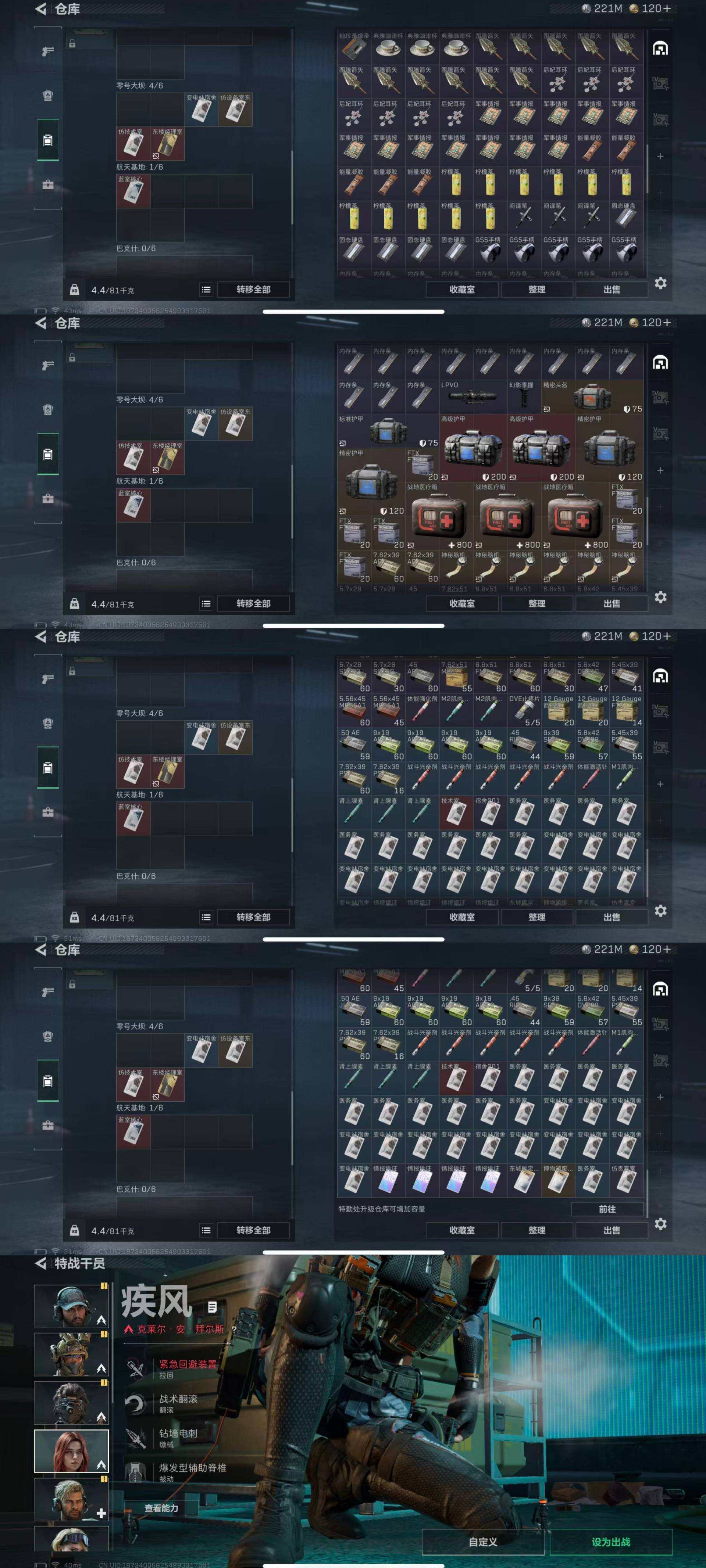Screen dimensions: 706x1568
Task: Select the 紧急回避装置 skill icon
Action: (135, 1369)
